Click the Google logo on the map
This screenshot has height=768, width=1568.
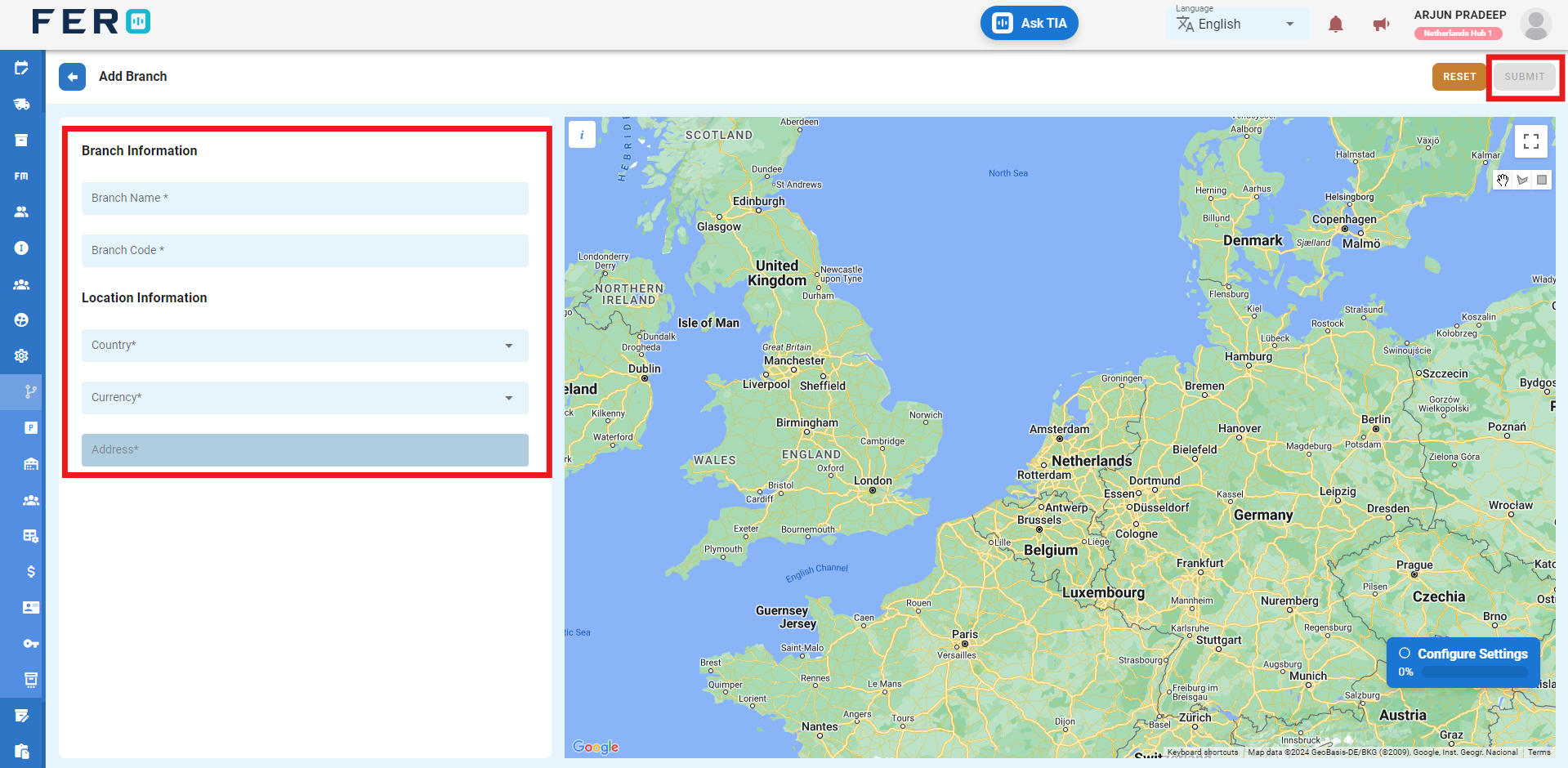tap(596, 747)
